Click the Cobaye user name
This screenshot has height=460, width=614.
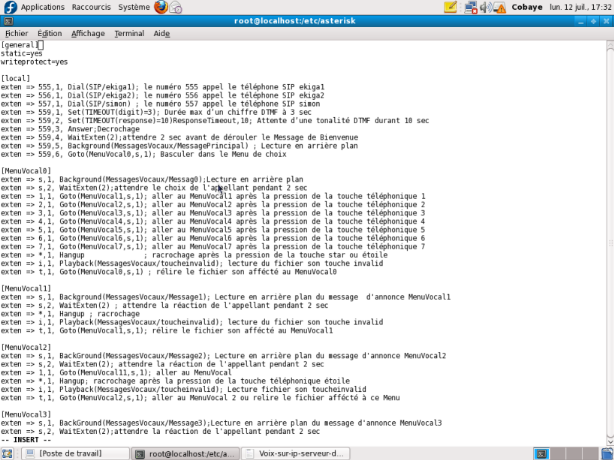tap(527, 7)
